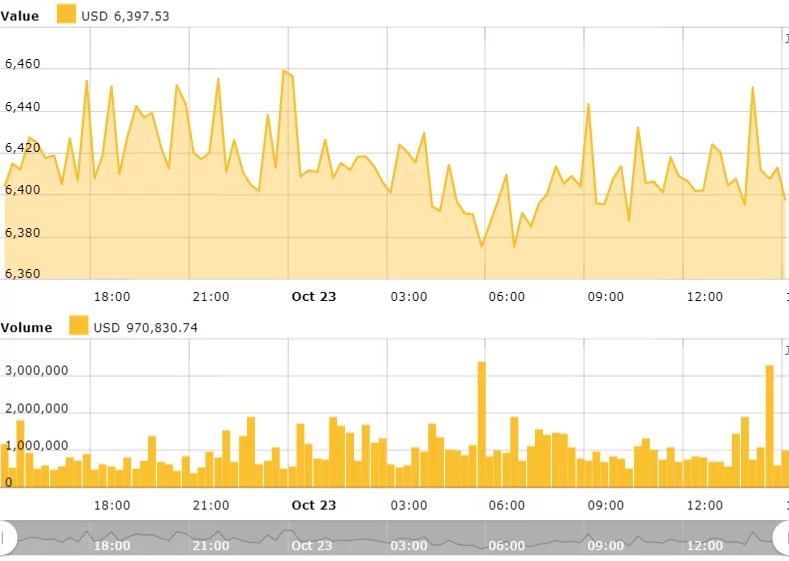
Task: Click the 18:00 label under the value chart
Action: pos(112,296)
